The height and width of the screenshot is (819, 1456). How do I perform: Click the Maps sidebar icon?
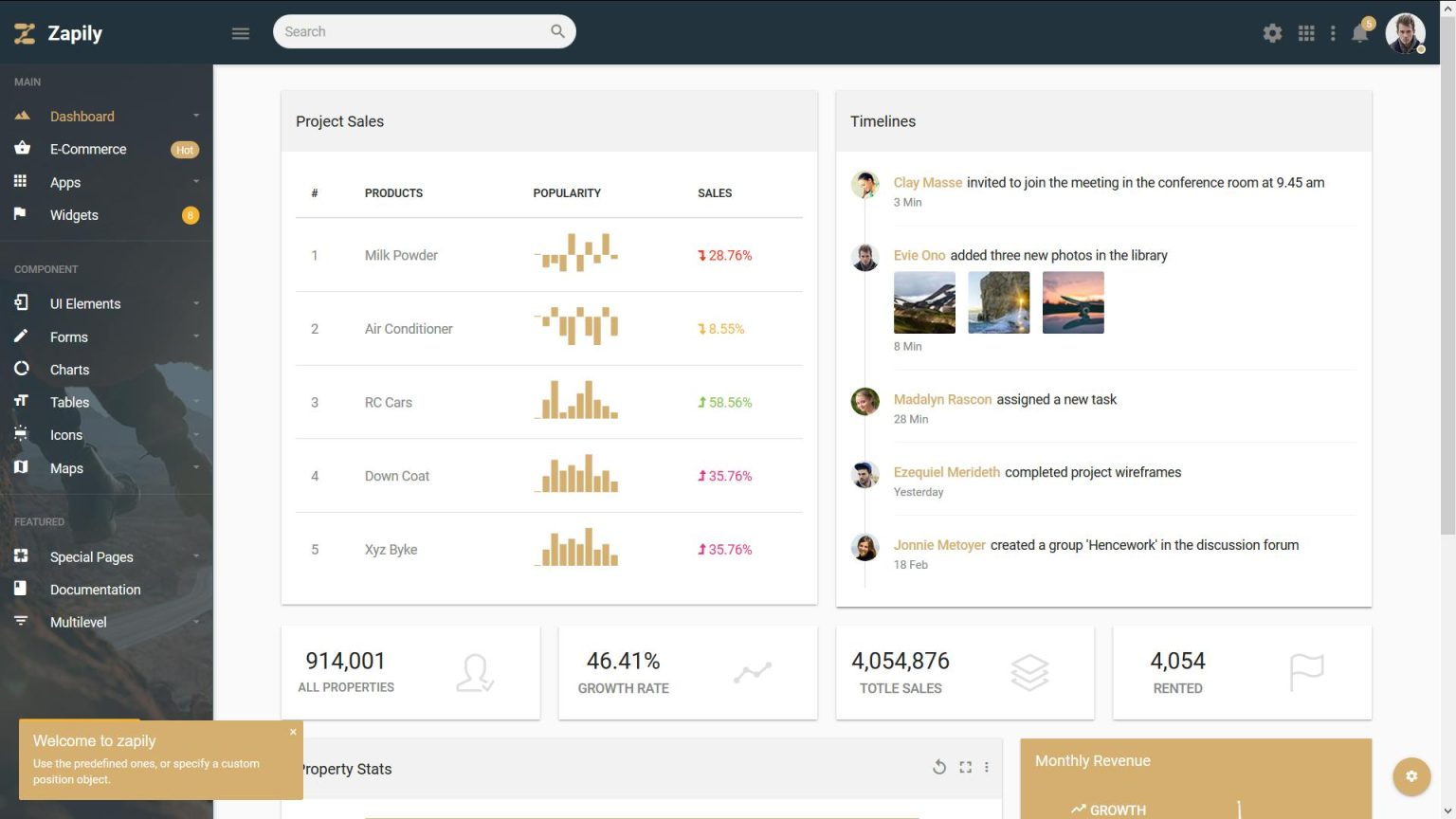[21, 467]
